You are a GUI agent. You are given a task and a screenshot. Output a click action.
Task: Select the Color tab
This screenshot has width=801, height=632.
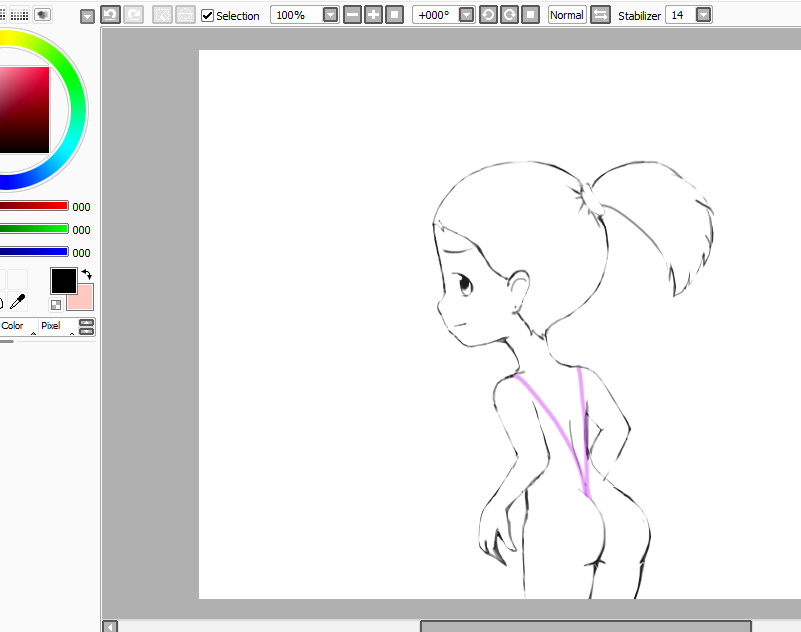[13, 326]
